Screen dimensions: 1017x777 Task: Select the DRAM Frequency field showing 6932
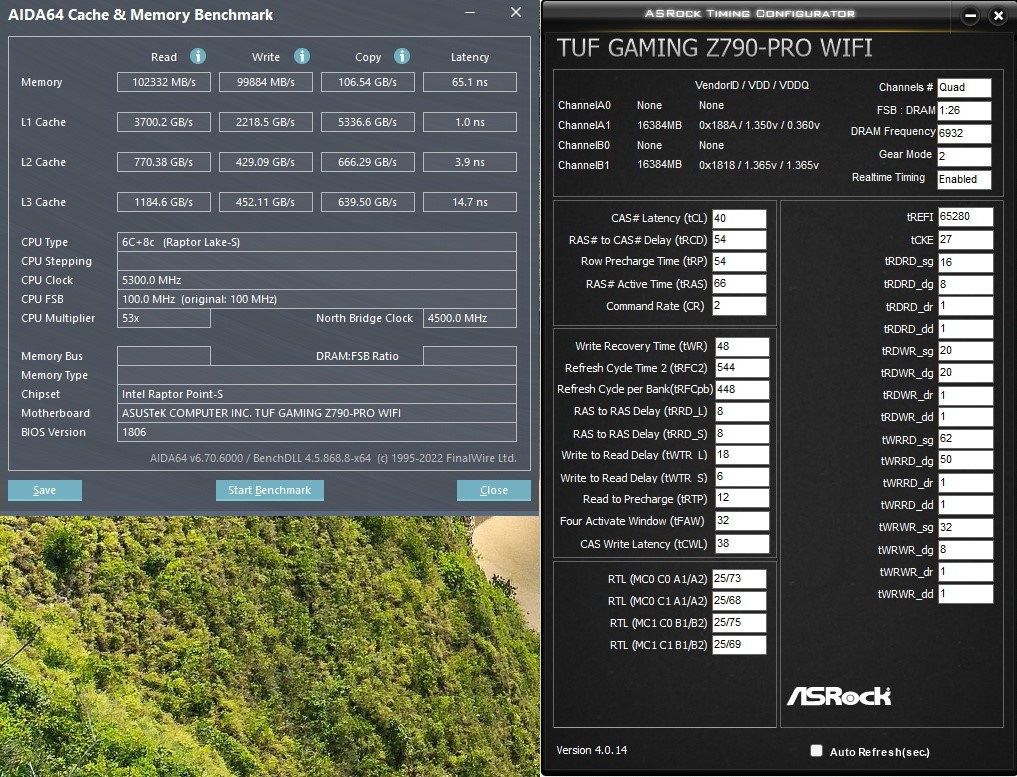pyautogui.click(x=964, y=134)
